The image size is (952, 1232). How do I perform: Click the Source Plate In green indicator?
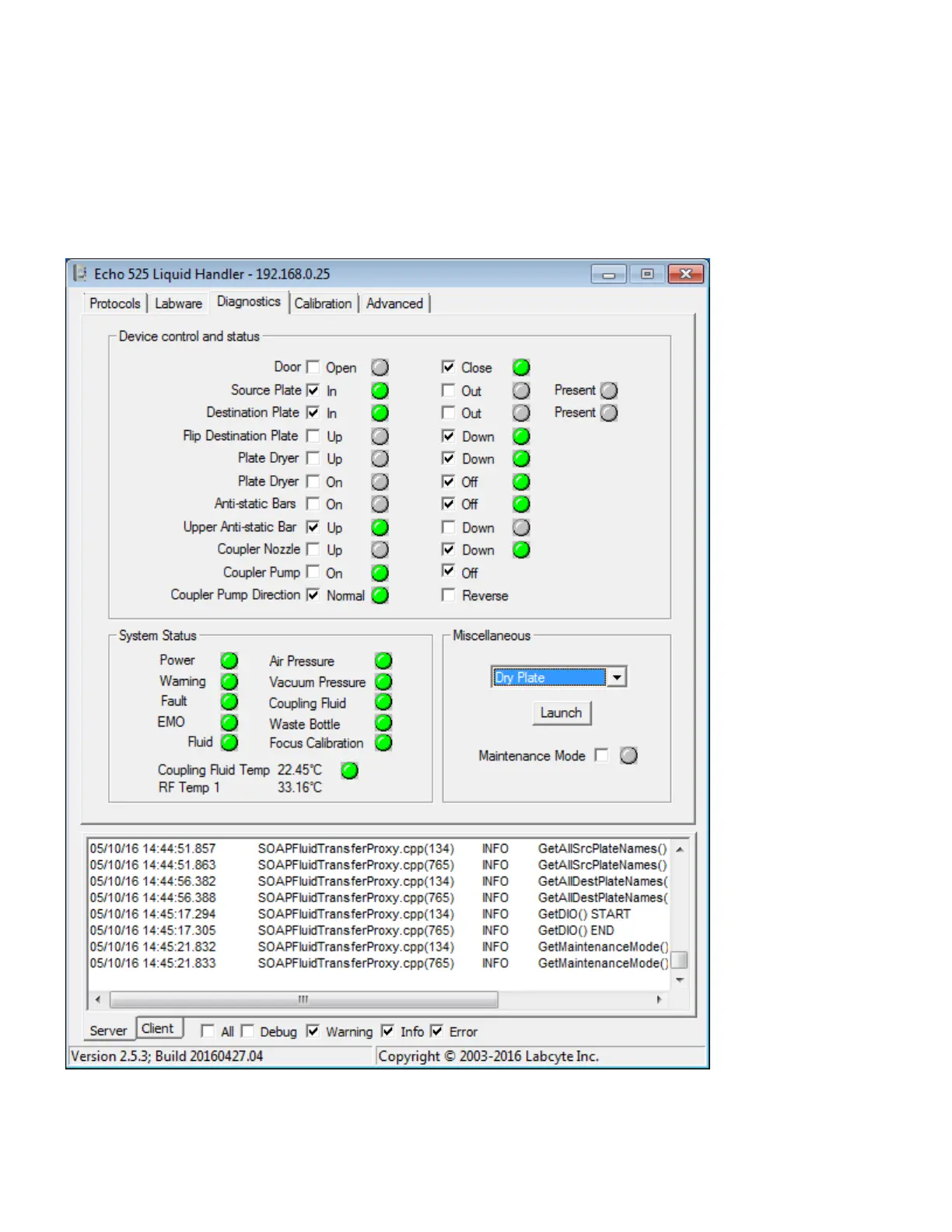(x=380, y=390)
